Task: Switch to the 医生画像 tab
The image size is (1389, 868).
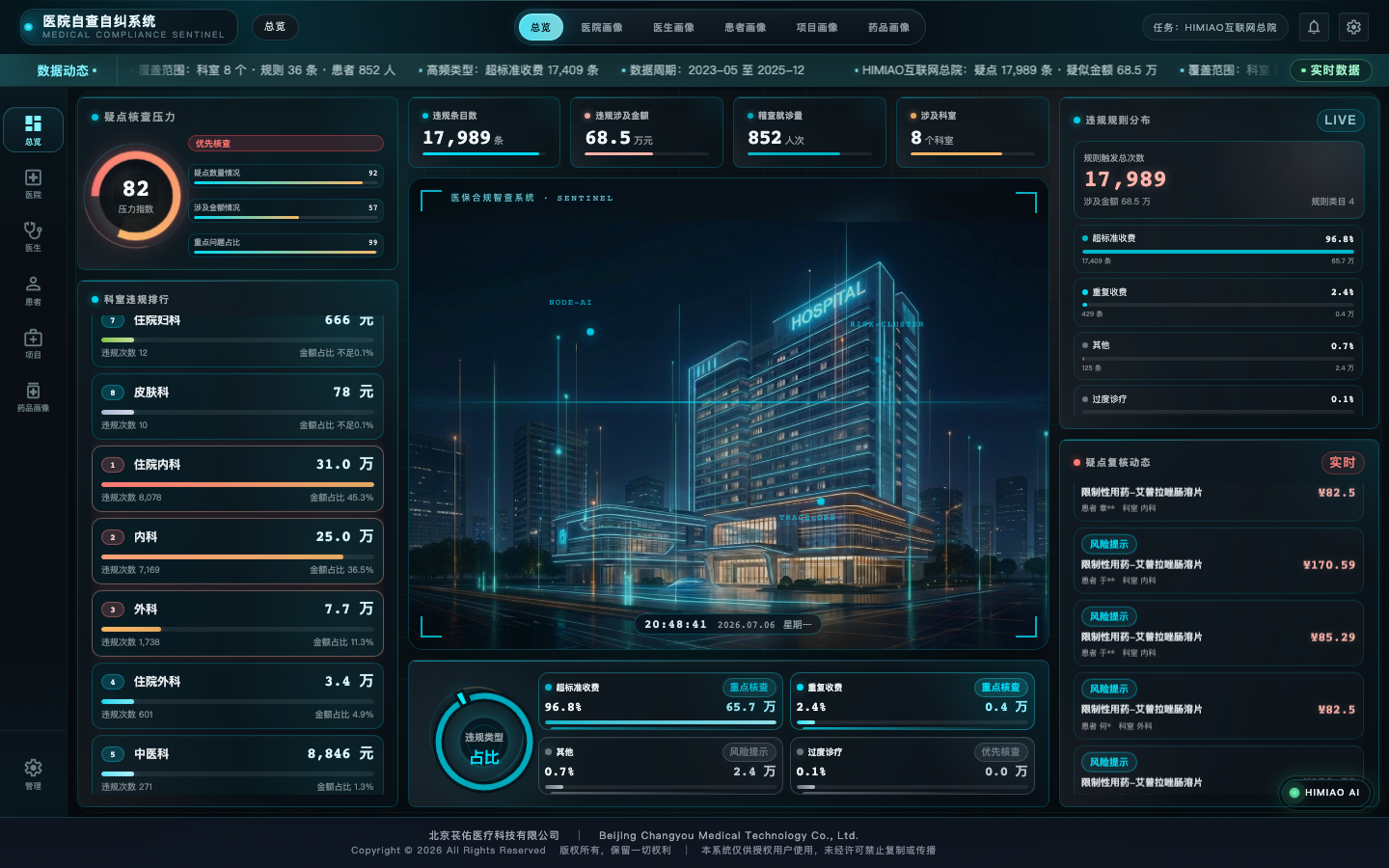Action: point(673,27)
